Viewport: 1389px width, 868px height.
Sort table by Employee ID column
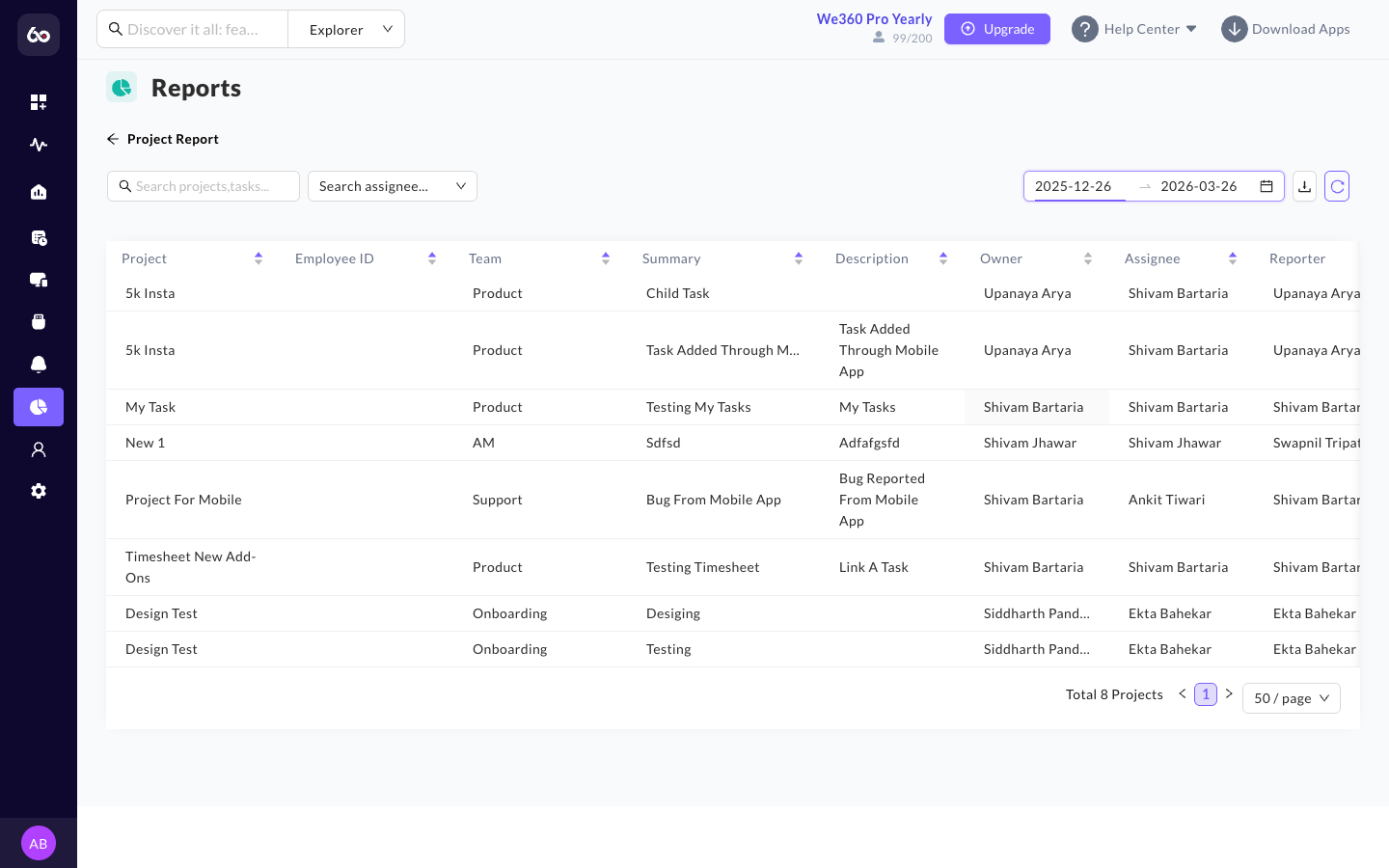pos(432,258)
